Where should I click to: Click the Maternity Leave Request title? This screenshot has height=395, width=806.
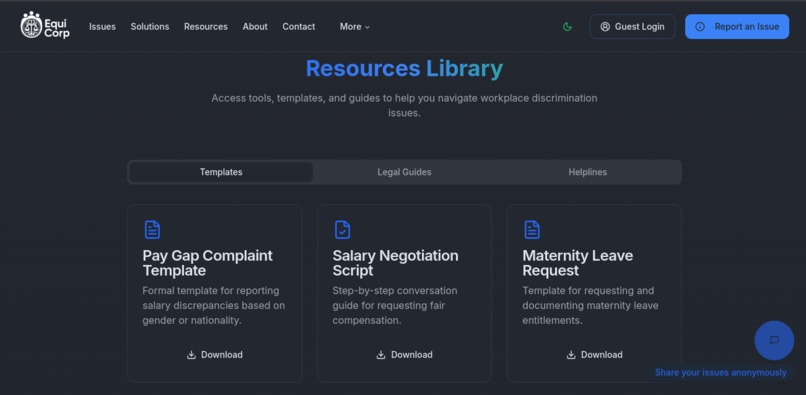click(578, 263)
